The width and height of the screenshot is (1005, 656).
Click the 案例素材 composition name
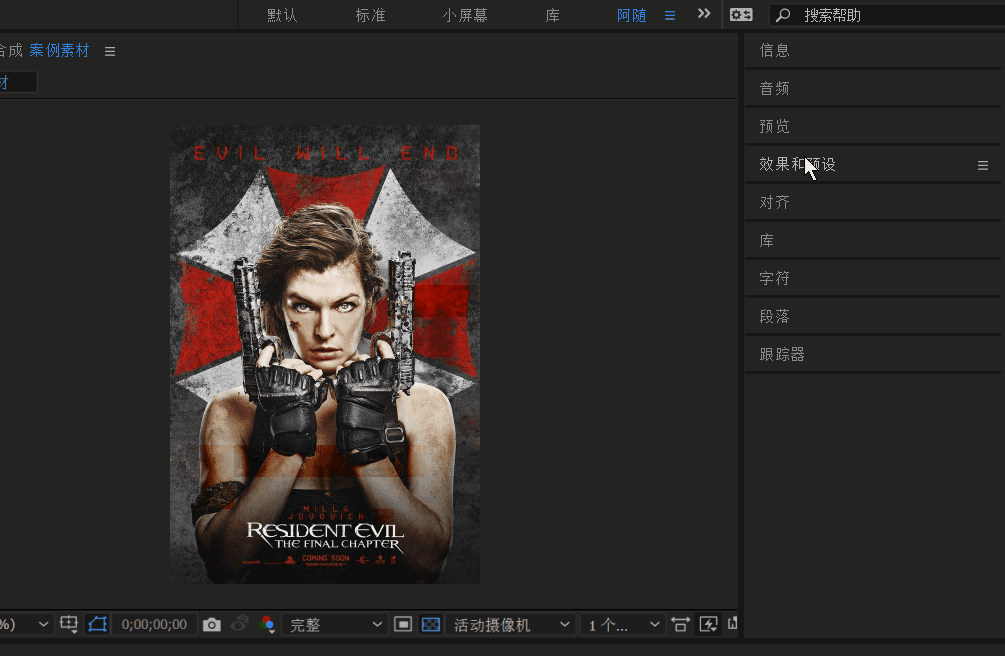tap(59, 51)
